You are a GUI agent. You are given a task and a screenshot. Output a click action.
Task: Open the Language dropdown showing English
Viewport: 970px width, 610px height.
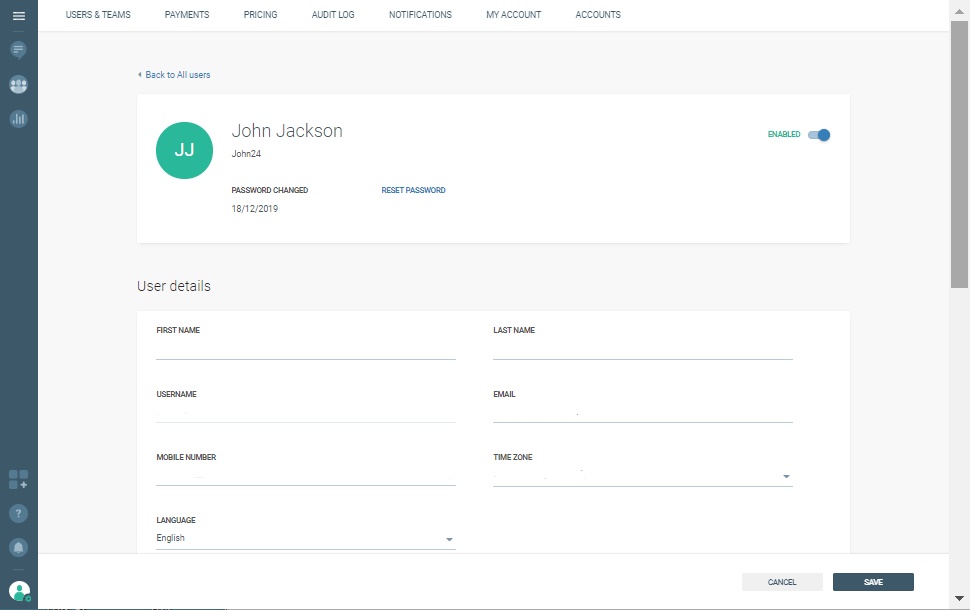point(449,540)
